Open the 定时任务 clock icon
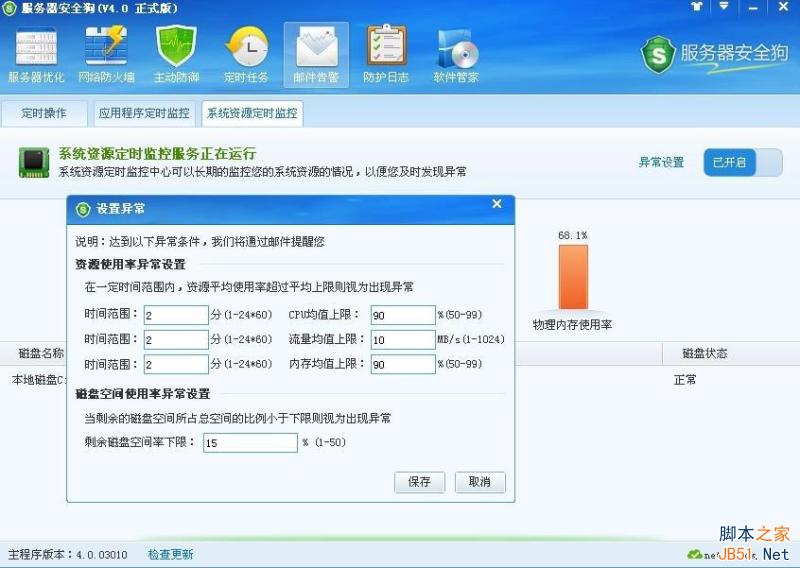Viewport: 800px width, 568px height. pyautogui.click(x=246, y=55)
